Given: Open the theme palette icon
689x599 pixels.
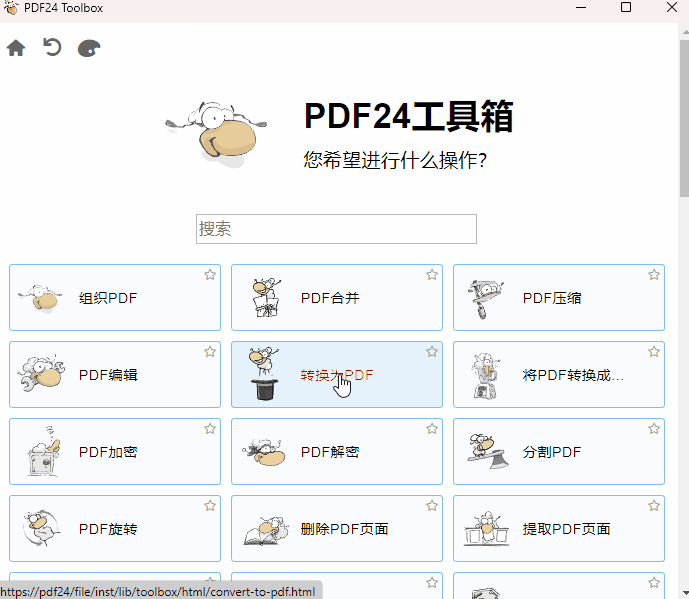Looking at the screenshot, I should [x=89, y=48].
